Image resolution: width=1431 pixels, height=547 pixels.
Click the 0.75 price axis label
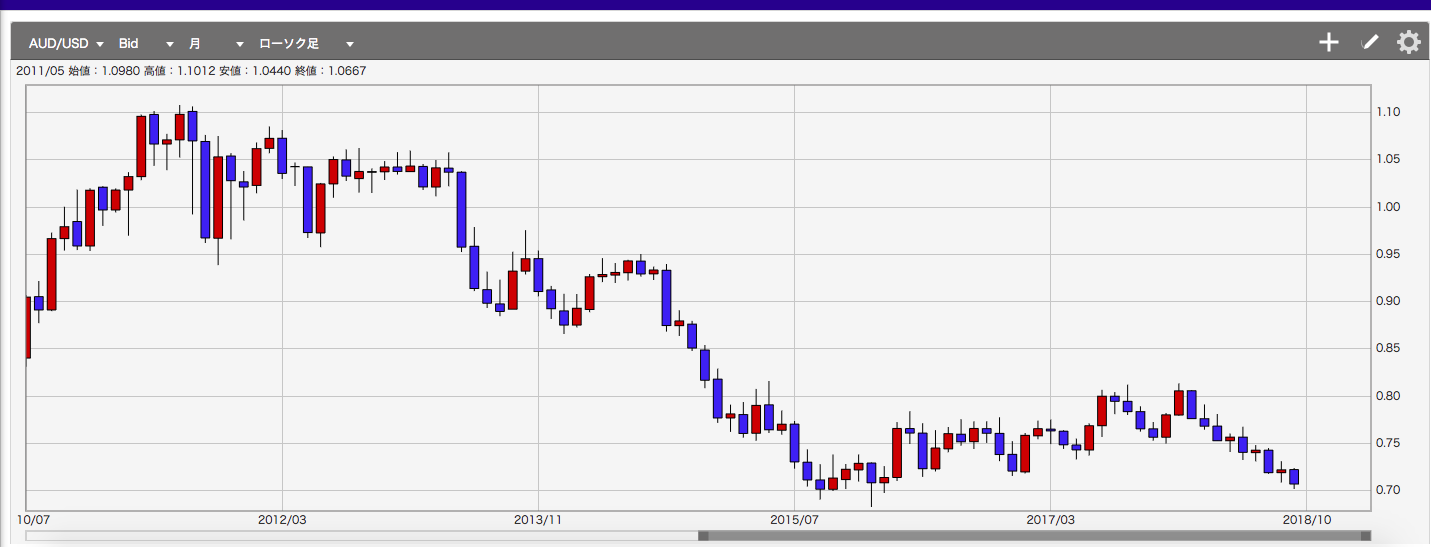click(1388, 443)
